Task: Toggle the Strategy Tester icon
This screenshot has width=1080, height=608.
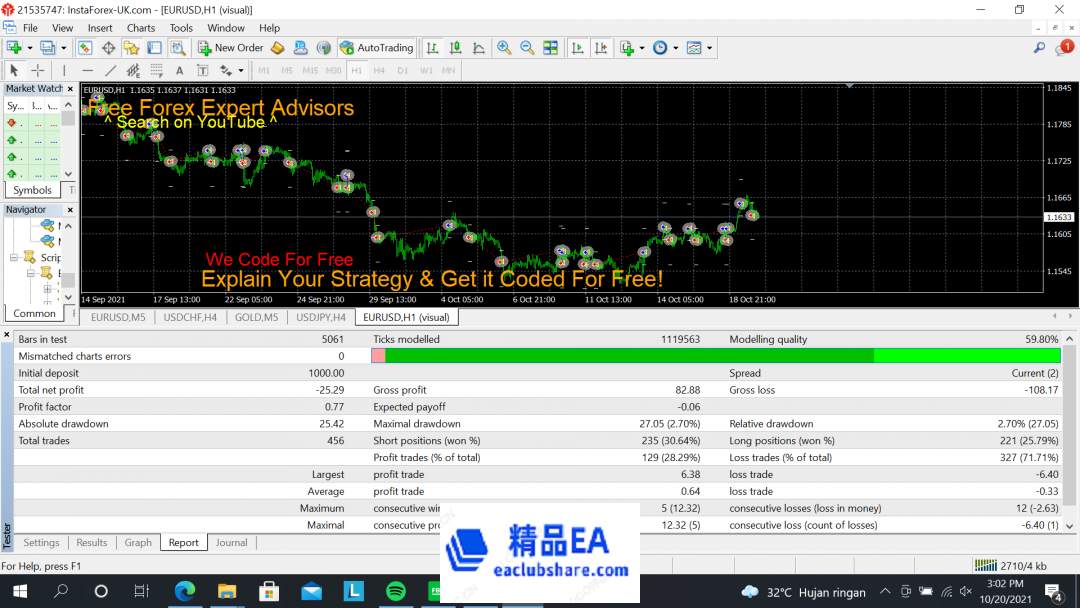Action: (x=178, y=48)
